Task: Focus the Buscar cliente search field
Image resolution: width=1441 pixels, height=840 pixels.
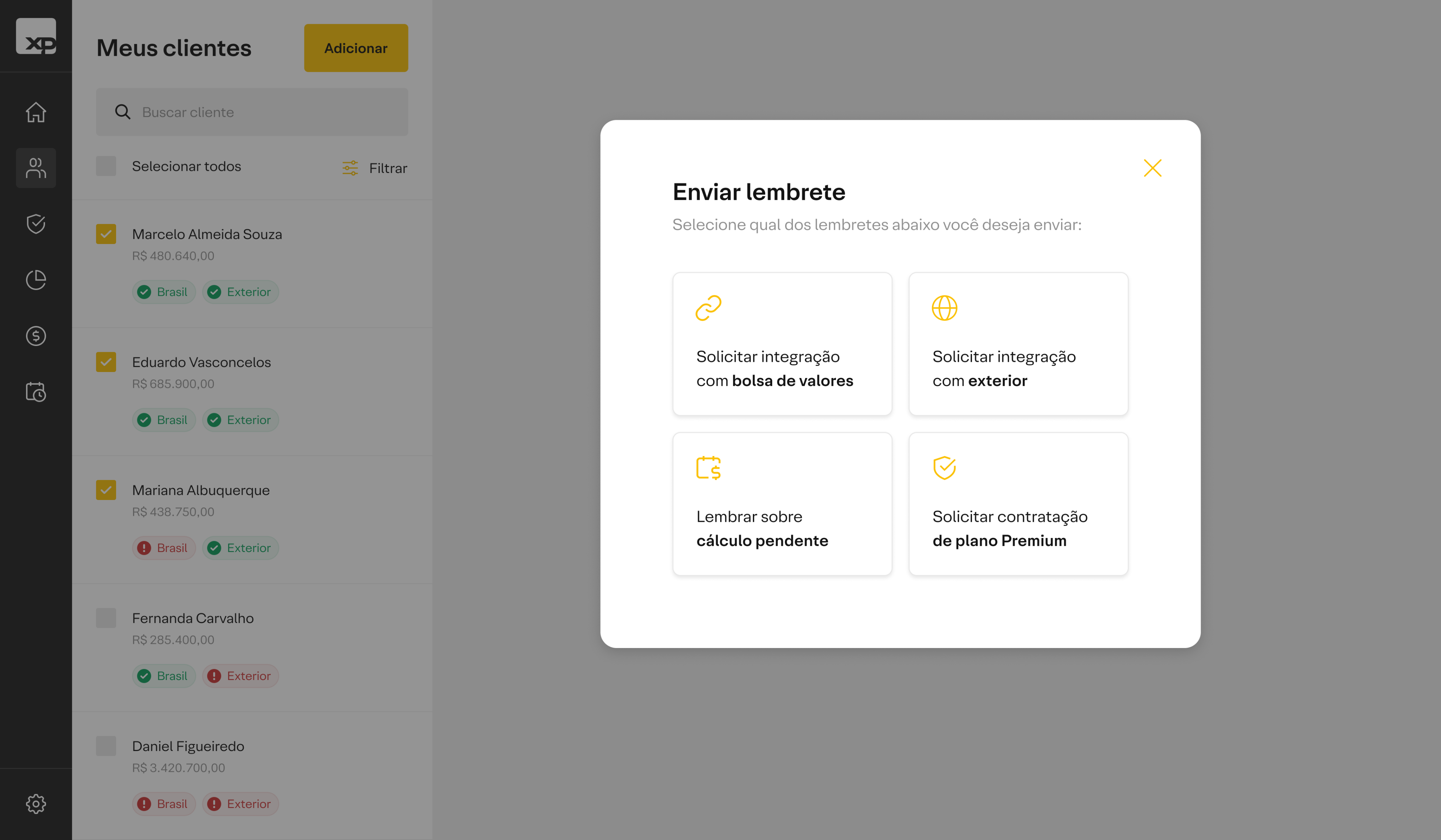Action: (x=252, y=112)
